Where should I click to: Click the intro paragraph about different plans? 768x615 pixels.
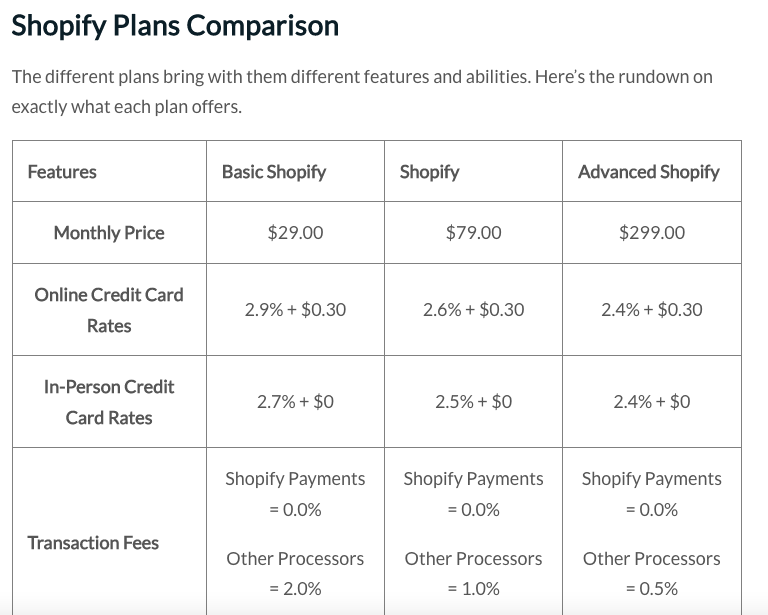click(x=361, y=91)
